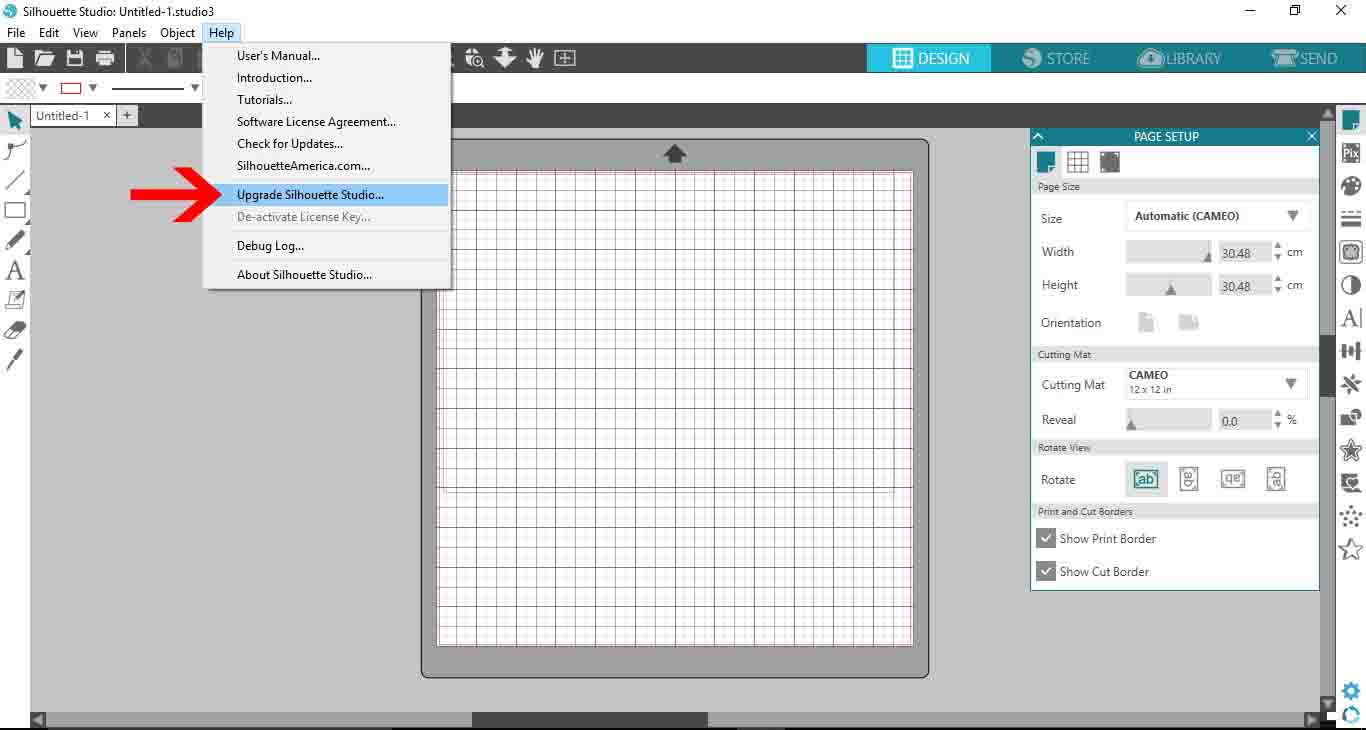Click the Width slider track
This screenshot has width=1366, height=730.
pyautogui.click(x=1169, y=252)
